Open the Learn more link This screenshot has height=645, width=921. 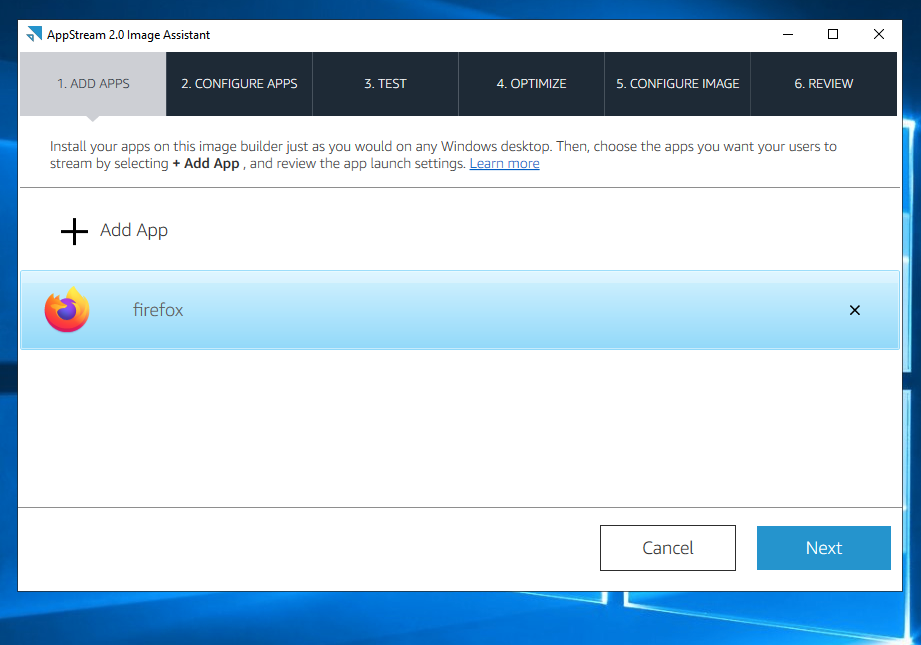505,163
